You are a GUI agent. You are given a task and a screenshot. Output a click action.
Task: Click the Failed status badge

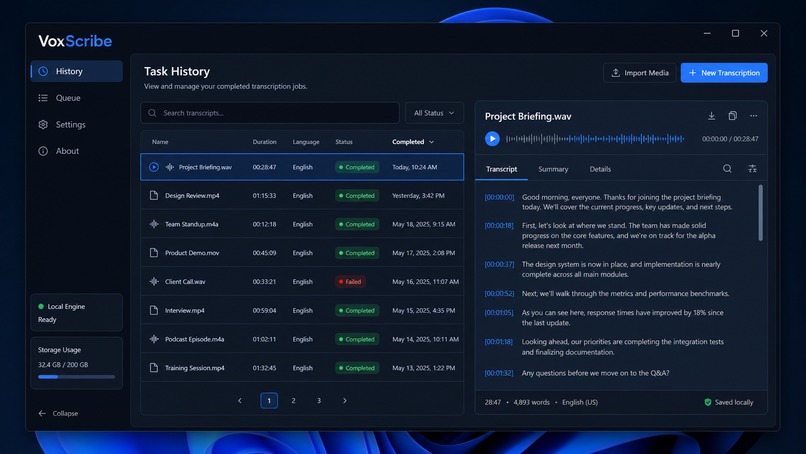tap(350, 281)
